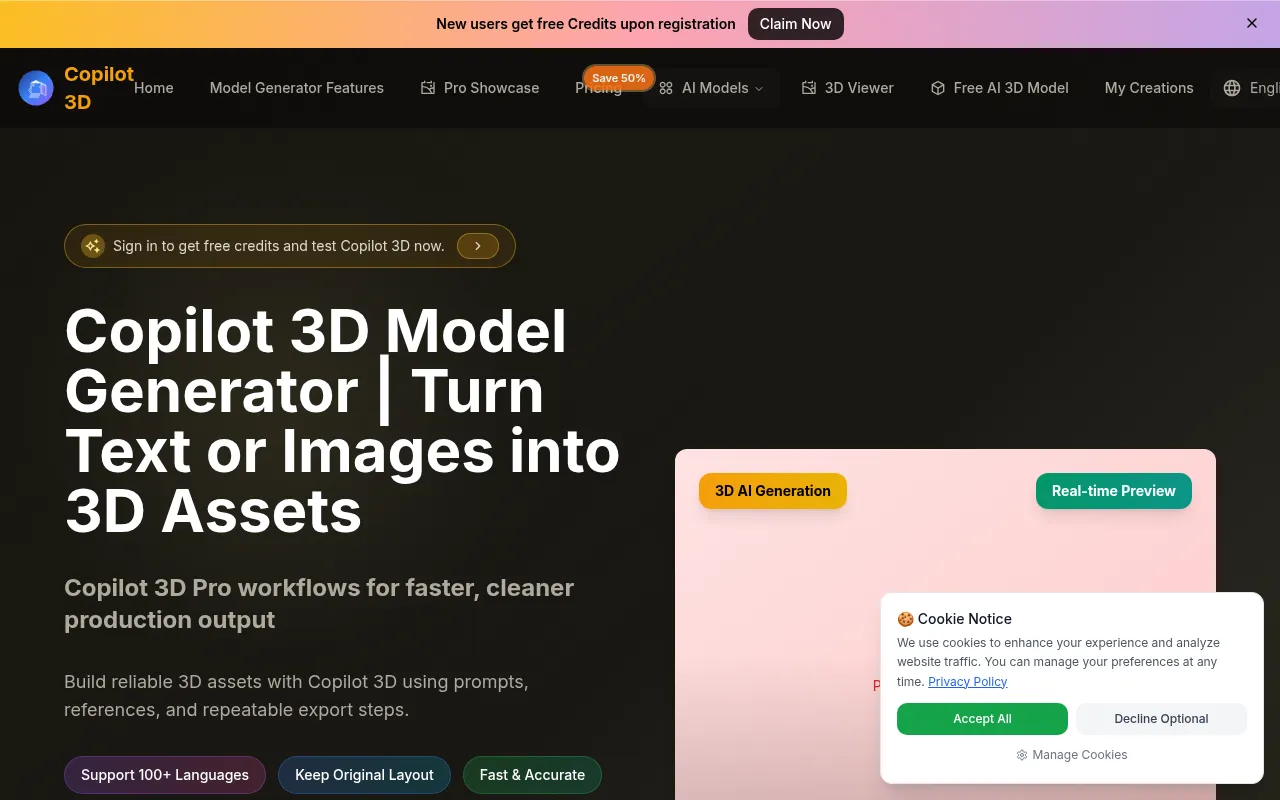
Task: Click the Copilot 3D logo icon
Action: pos(36,88)
